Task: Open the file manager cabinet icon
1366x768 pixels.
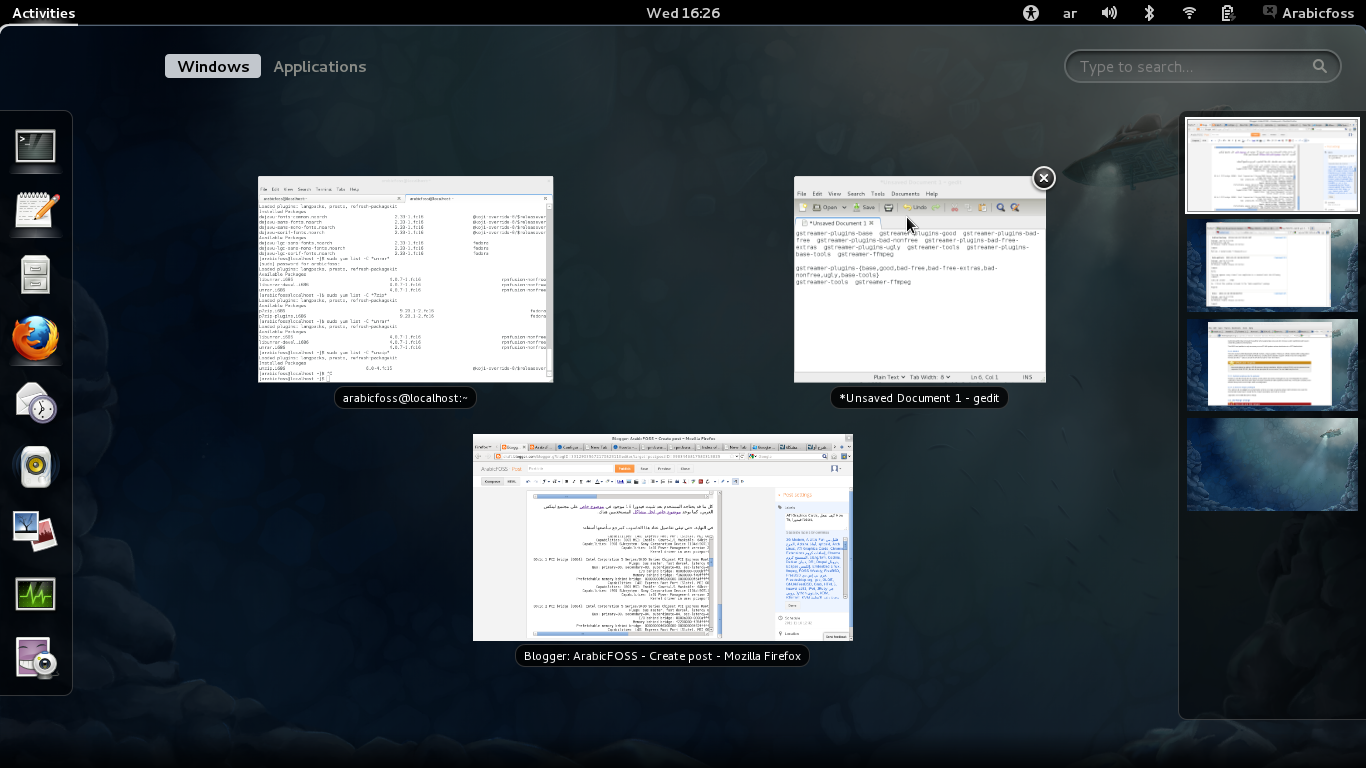Action: point(36,275)
